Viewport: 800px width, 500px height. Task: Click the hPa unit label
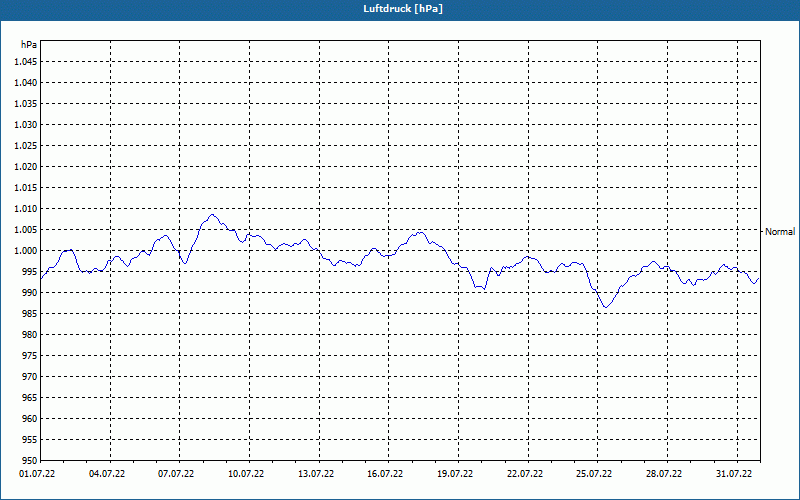(x=29, y=45)
